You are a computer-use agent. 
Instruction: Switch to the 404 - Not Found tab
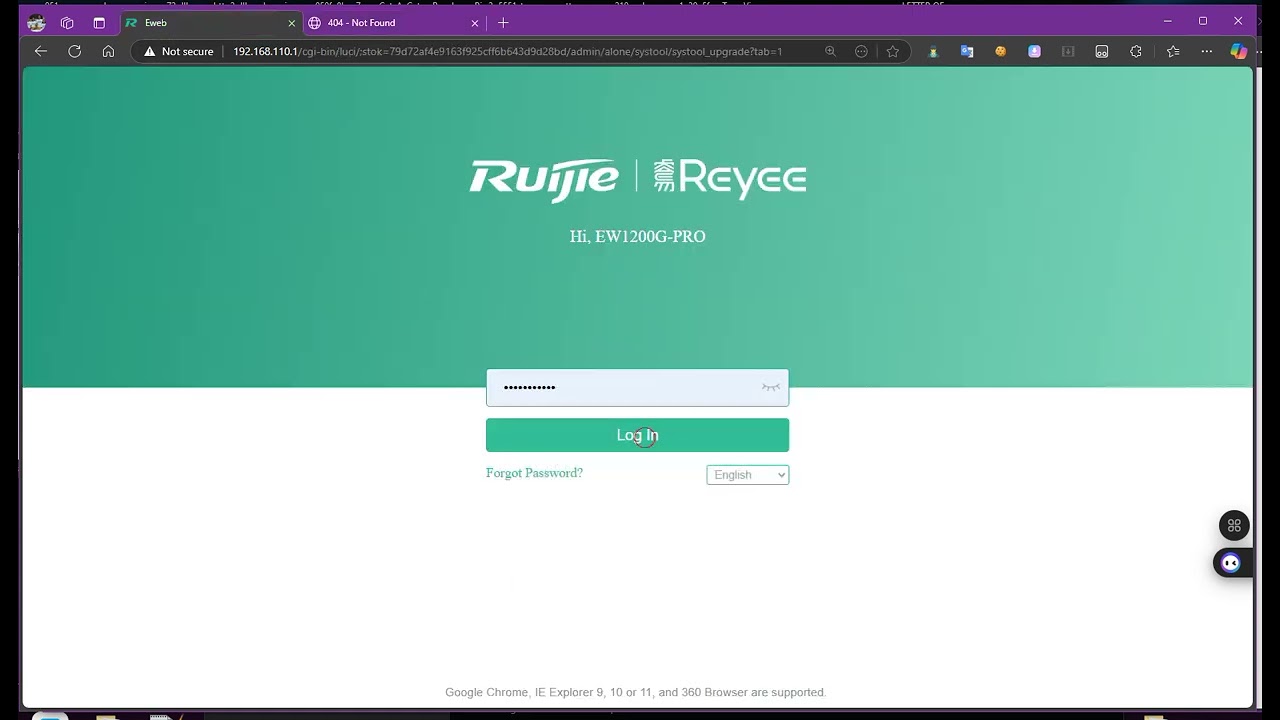click(x=393, y=22)
